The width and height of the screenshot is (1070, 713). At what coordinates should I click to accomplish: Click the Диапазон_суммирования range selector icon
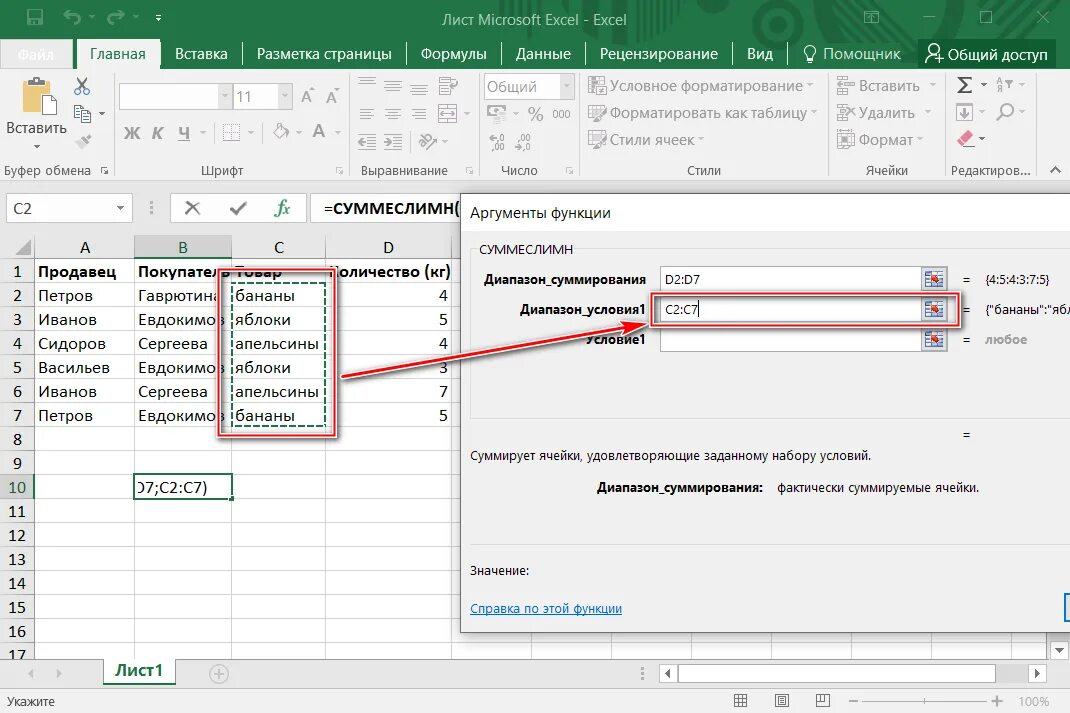point(934,279)
